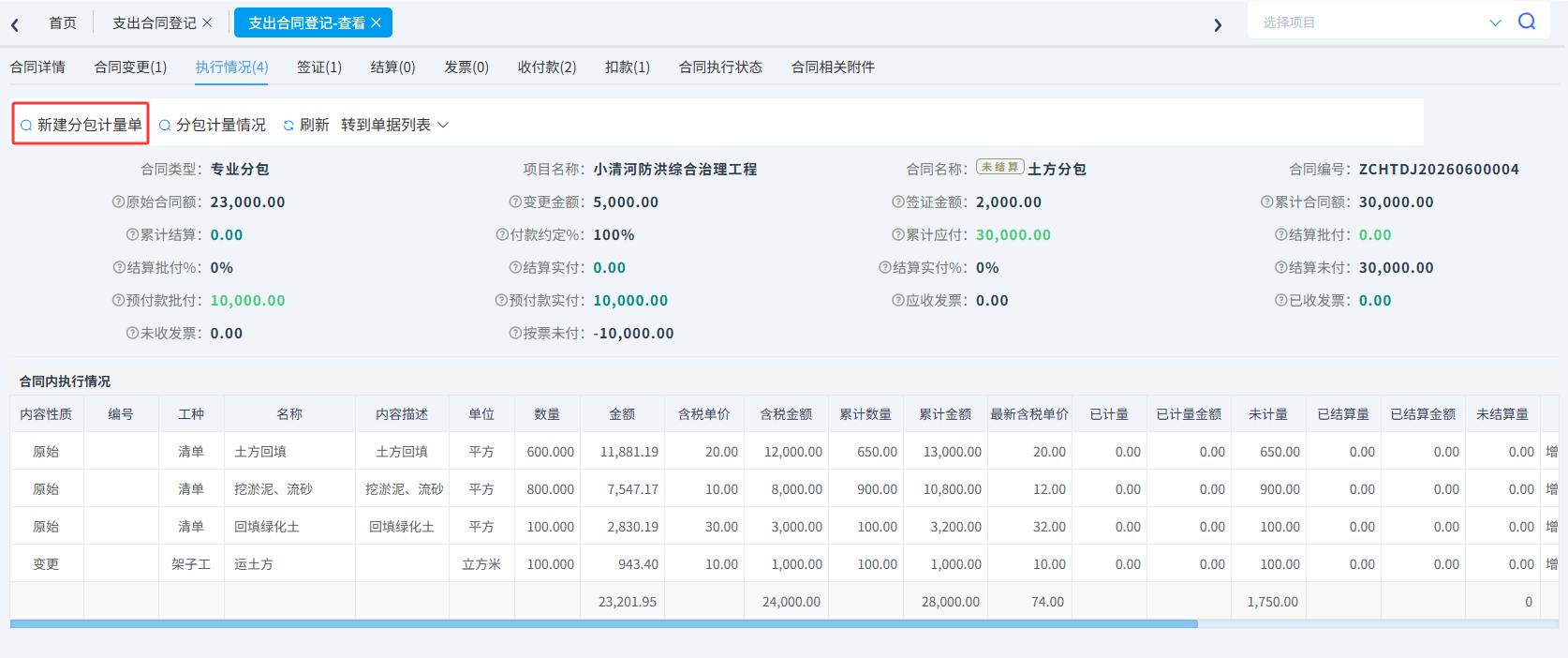Show the 合同相关附件 tab
This screenshot has height=658, width=1568.
(x=833, y=67)
